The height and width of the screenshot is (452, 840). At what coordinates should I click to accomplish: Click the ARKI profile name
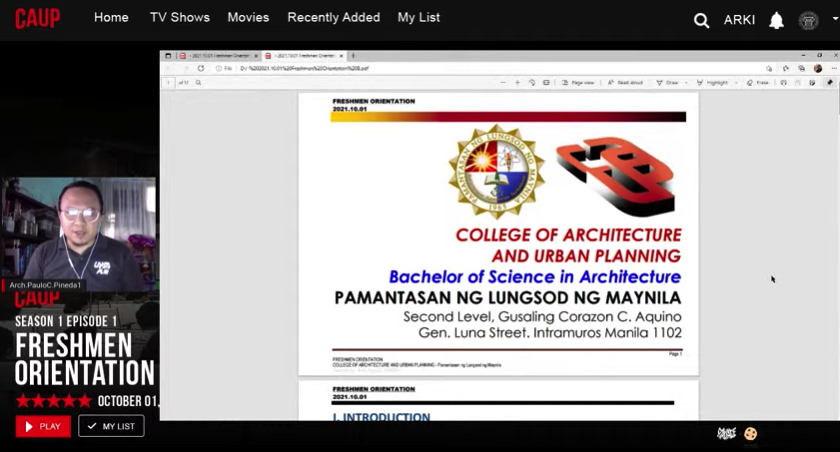click(739, 20)
